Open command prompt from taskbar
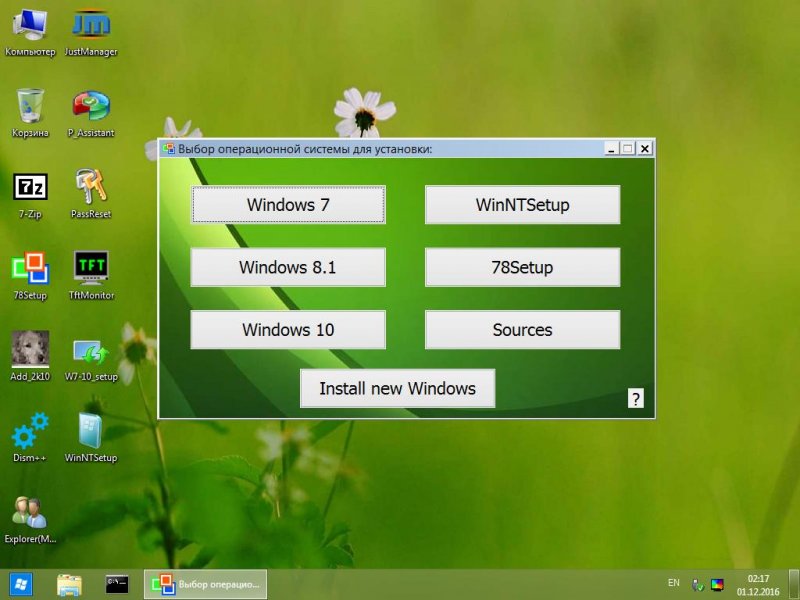Viewport: 800px width, 600px height. 117,585
